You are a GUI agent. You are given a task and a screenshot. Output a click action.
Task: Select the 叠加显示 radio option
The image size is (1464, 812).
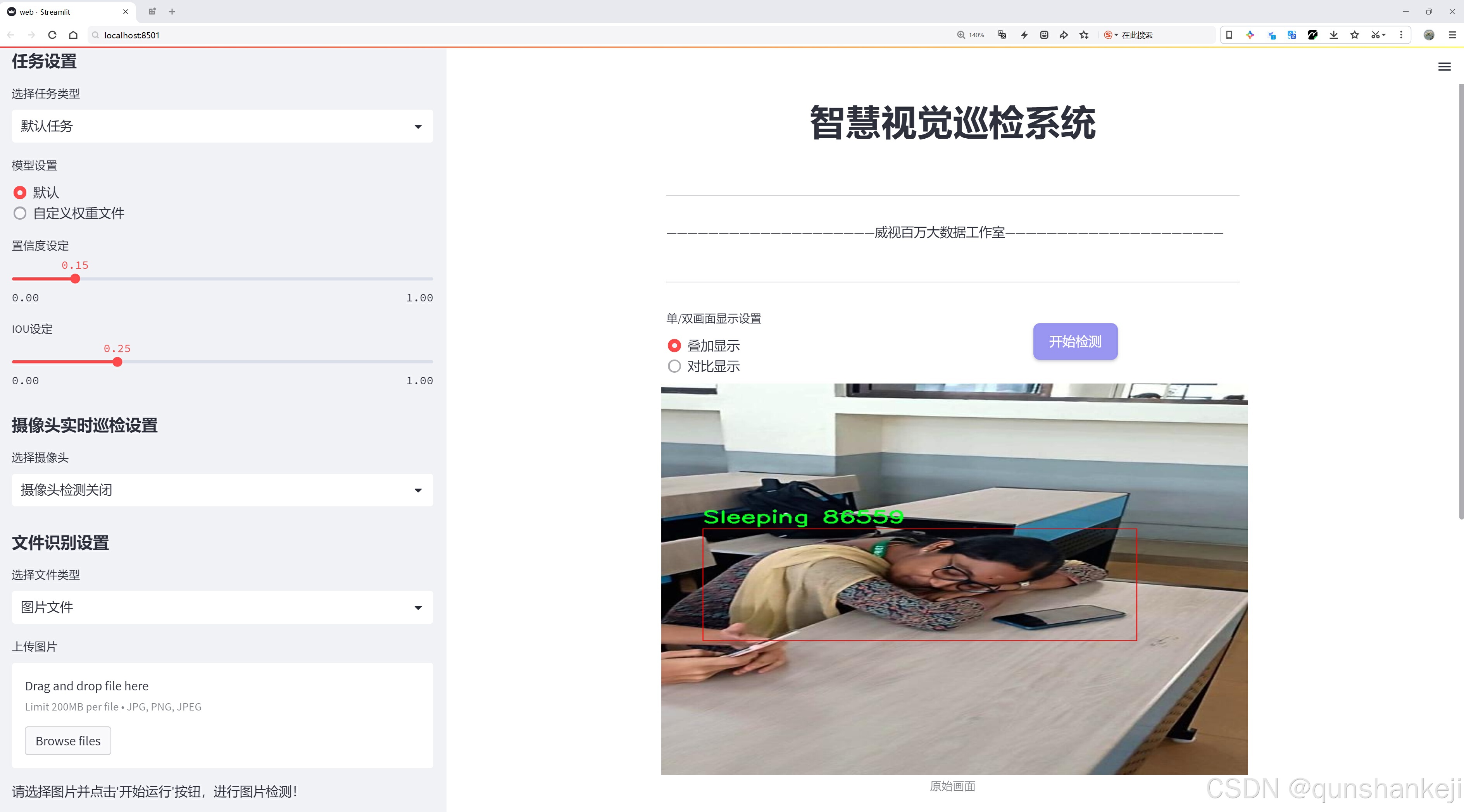(674, 345)
